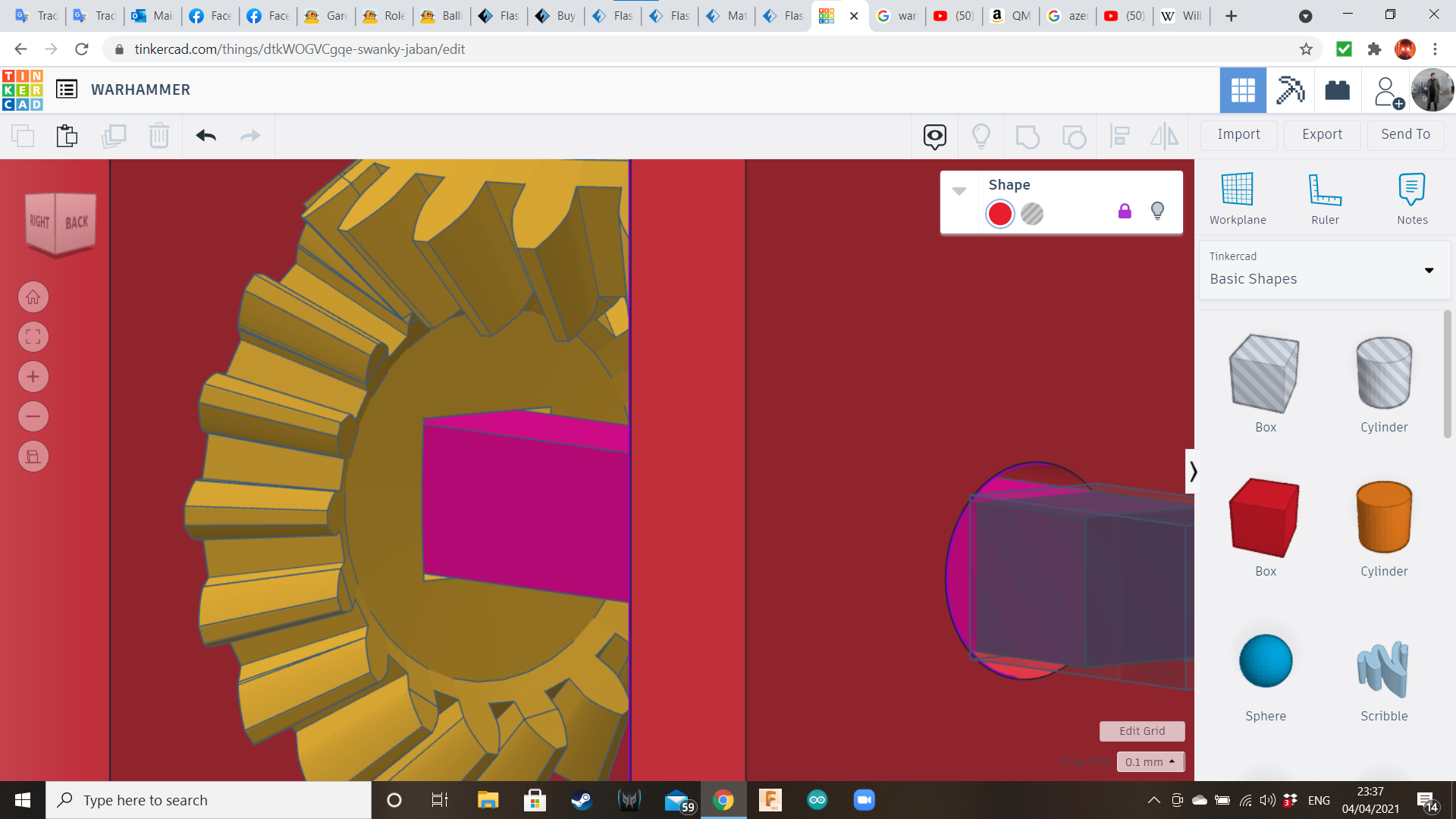1456x819 pixels.
Task: Switch the shape to Hole mode
Action: (1031, 214)
